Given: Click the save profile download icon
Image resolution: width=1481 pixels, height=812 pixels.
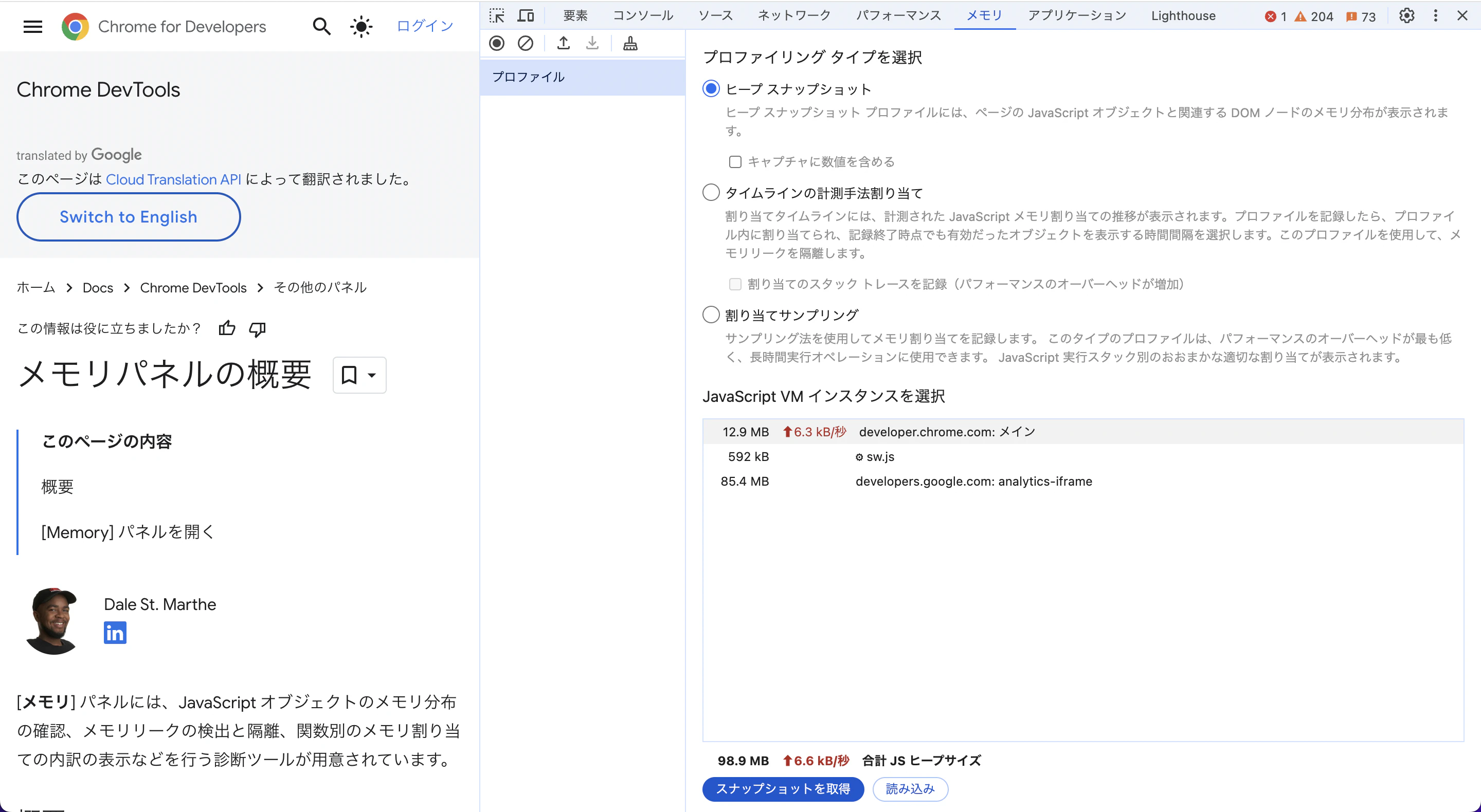Looking at the screenshot, I should coord(592,43).
